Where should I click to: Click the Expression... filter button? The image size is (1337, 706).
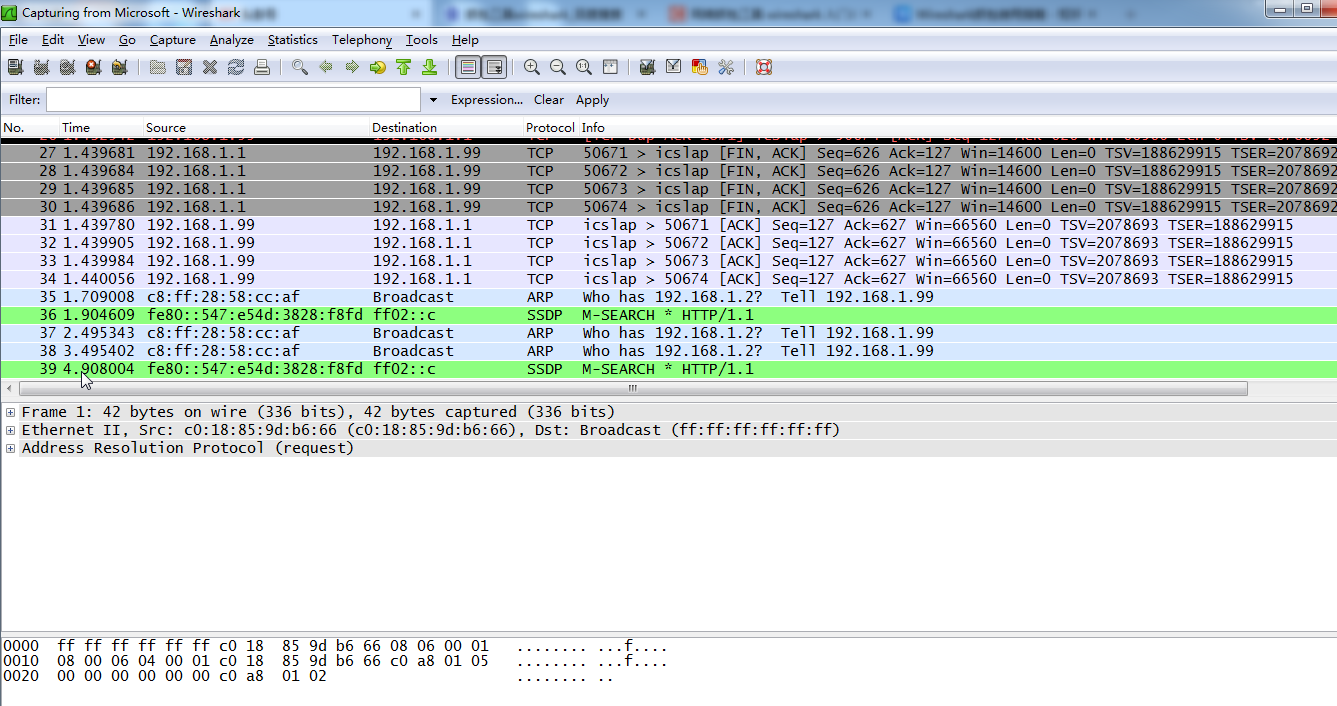[487, 100]
